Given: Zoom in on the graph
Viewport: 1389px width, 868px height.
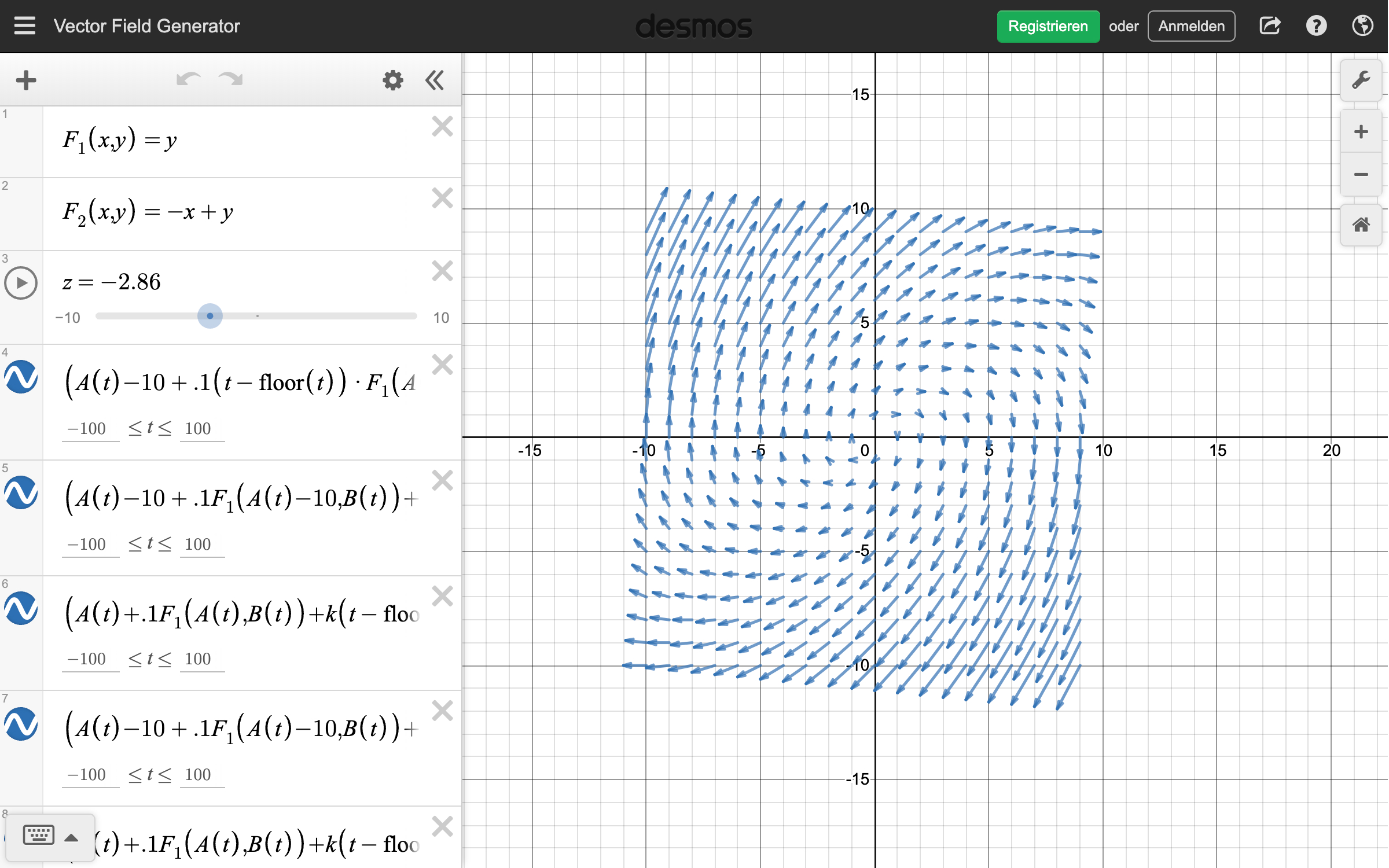Looking at the screenshot, I should click(x=1361, y=132).
